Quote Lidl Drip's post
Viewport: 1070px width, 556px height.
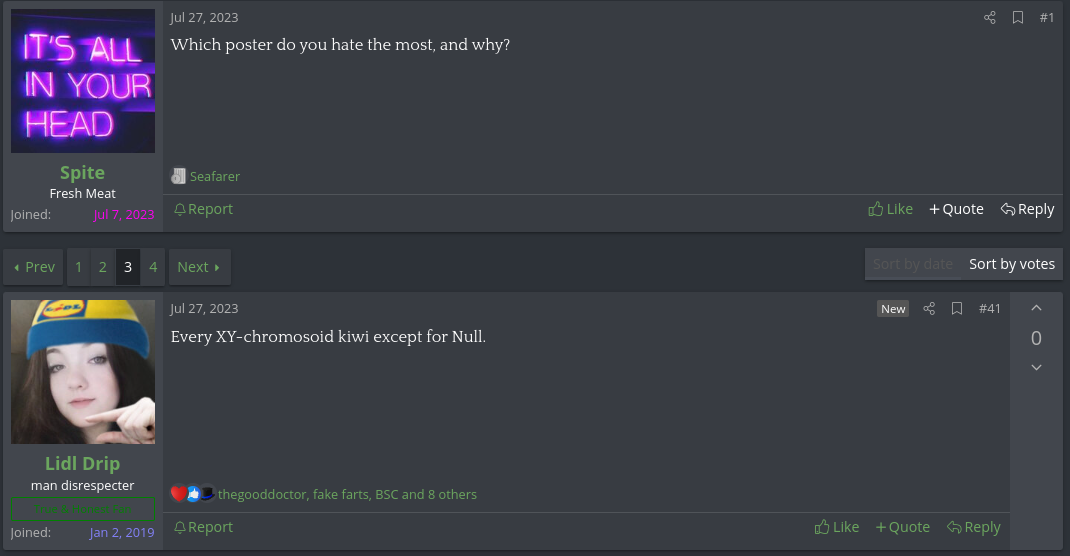point(902,527)
